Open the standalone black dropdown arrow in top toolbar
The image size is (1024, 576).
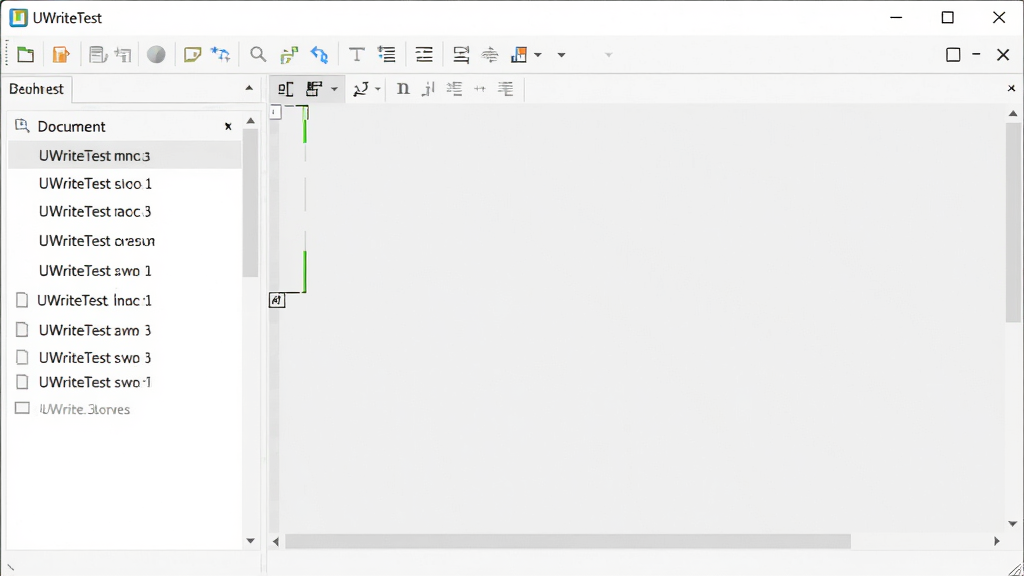point(561,55)
